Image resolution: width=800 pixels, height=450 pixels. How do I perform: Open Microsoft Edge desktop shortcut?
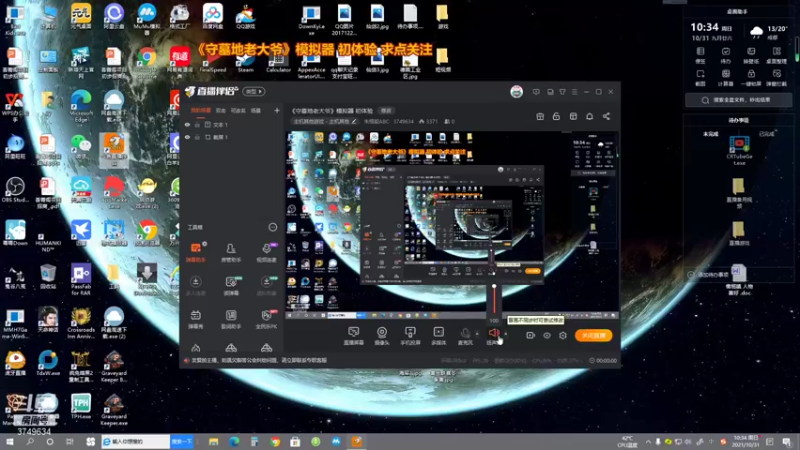81,106
